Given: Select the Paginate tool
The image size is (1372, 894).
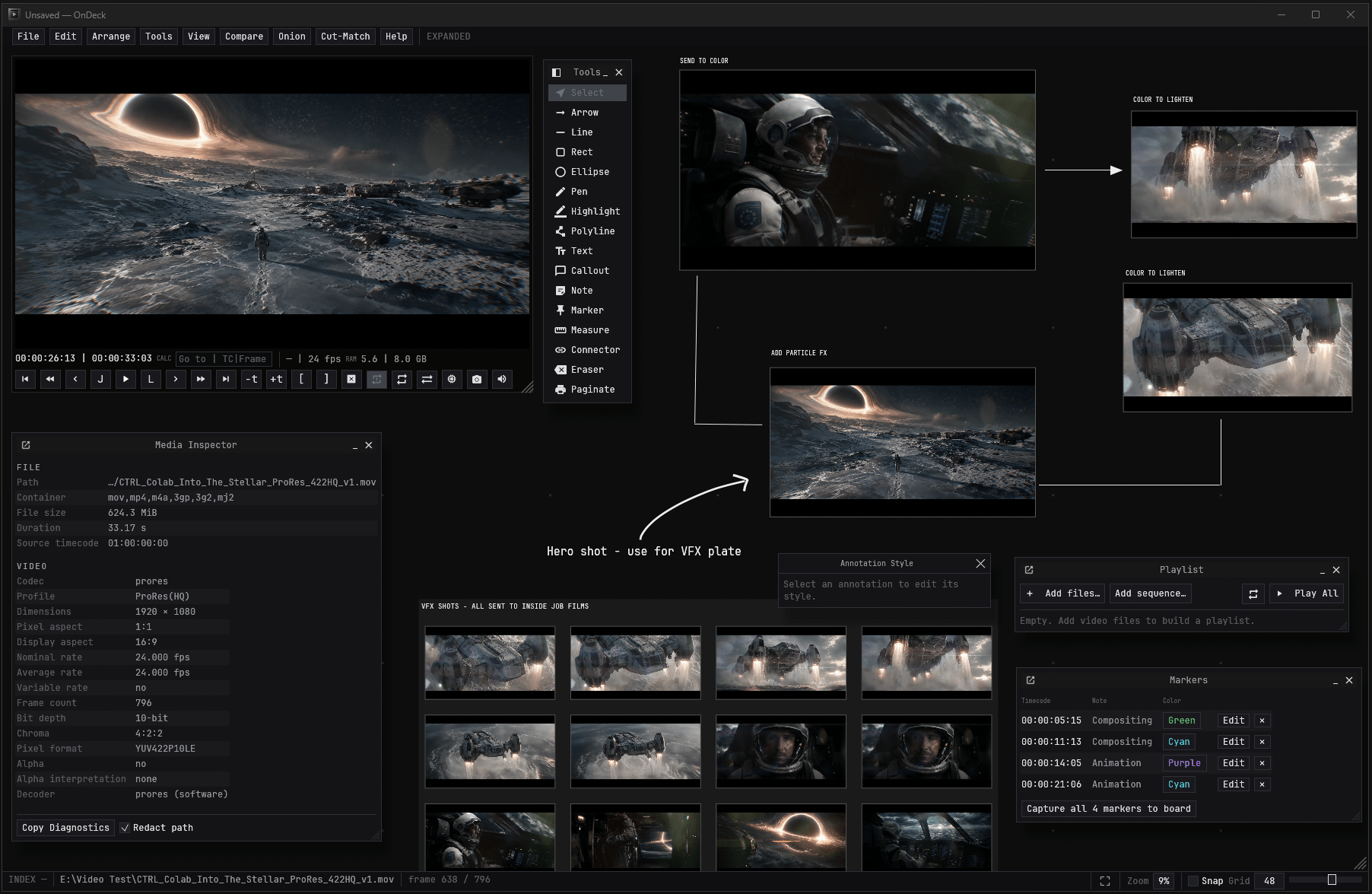Looking at the screenshot, I should click(x=587, y=390).
